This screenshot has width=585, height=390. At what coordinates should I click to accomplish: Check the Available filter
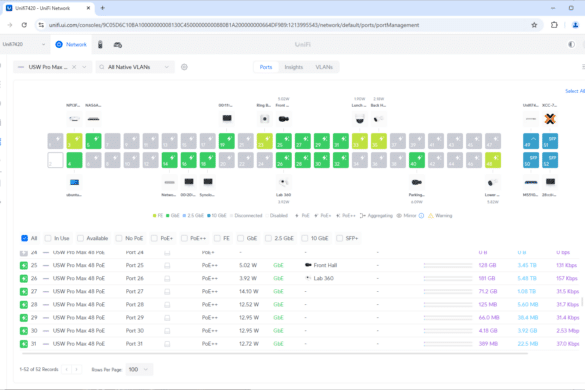80,238
